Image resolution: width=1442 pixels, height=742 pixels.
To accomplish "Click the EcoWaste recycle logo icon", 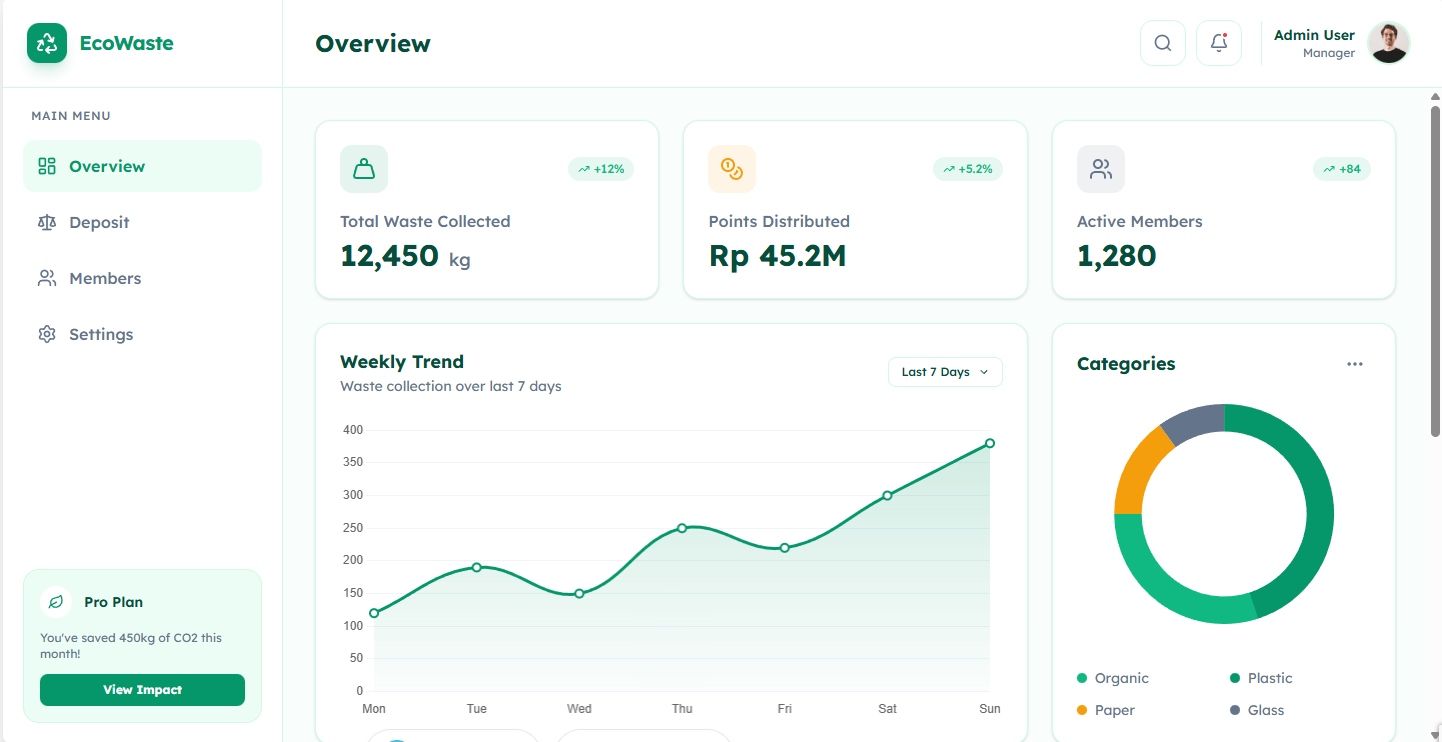I will click(x=47, y=43).
